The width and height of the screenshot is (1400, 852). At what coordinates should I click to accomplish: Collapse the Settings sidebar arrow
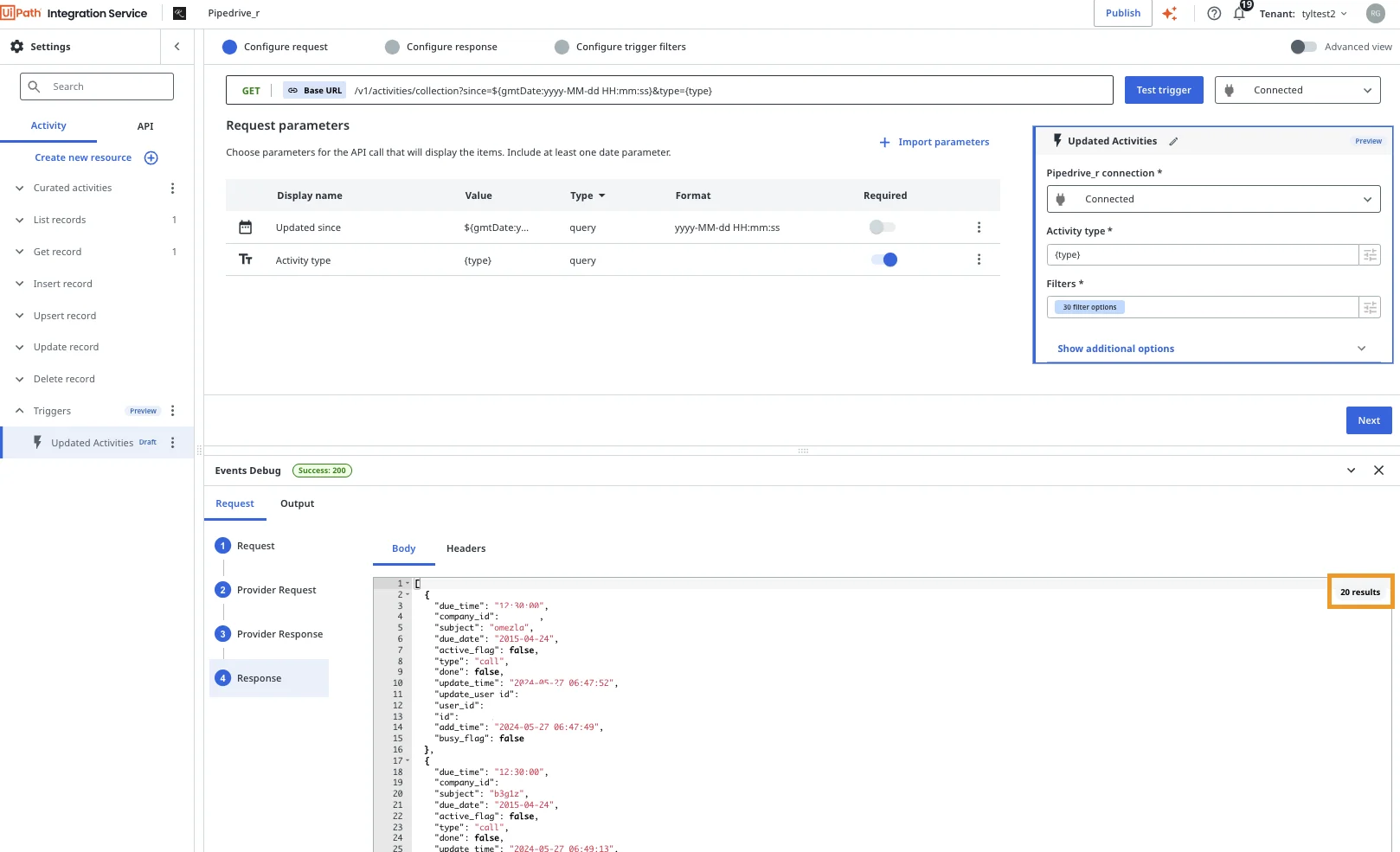[x=177, y=47]
